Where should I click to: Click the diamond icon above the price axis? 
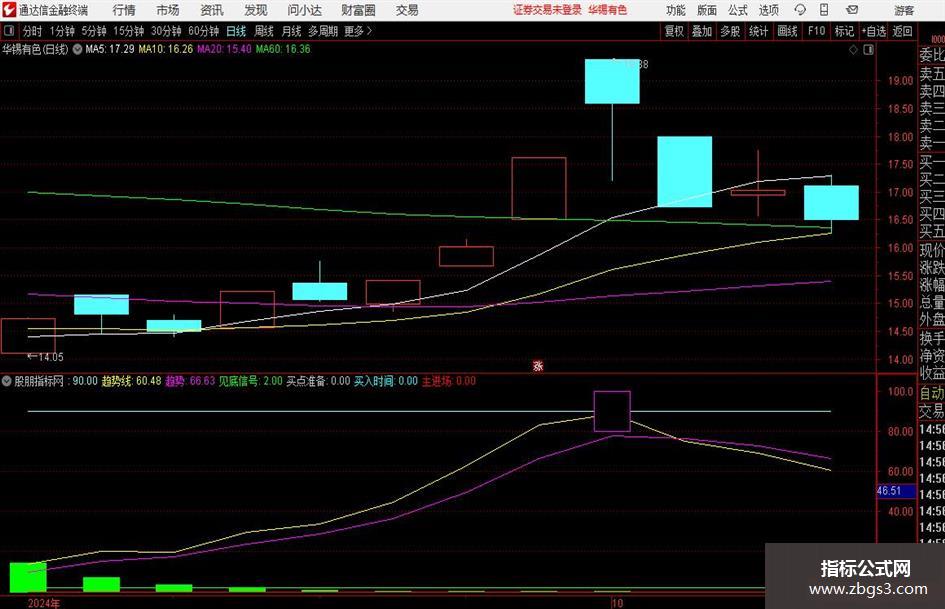coord(853,50)
